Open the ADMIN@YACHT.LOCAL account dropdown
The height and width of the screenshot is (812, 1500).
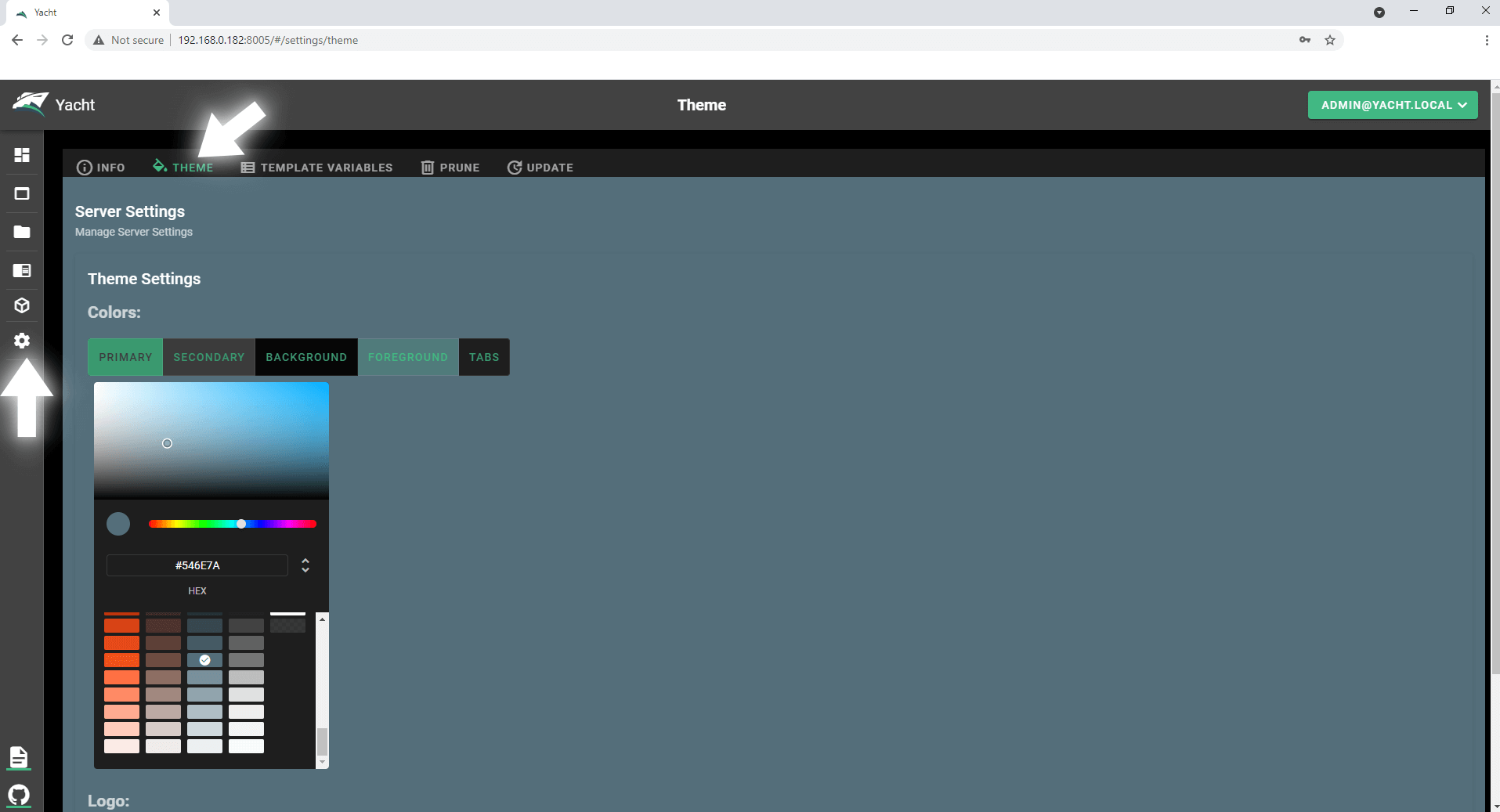(1393, 105)
